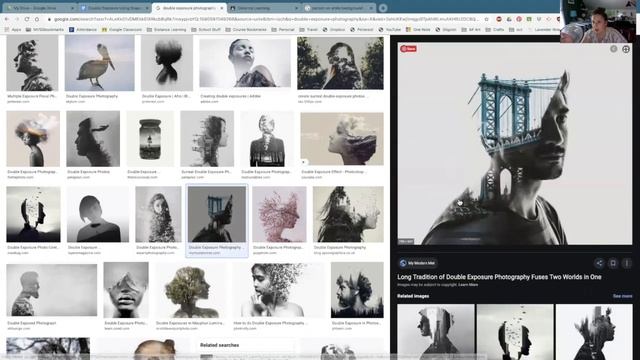Open the browser home page icon
Image resolution: width=640 pixels, height=360 pixels.
37,19
